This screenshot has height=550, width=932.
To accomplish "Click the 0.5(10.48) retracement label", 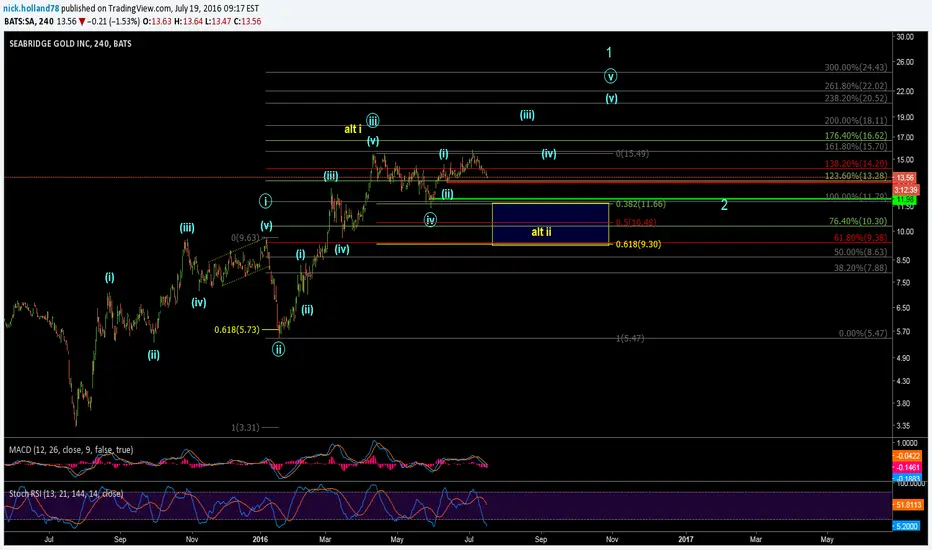I will click(635, 222).
